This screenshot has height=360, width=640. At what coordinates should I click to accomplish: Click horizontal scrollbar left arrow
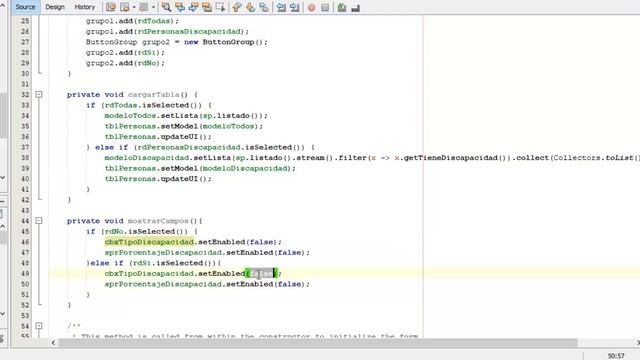pos(53,343)
